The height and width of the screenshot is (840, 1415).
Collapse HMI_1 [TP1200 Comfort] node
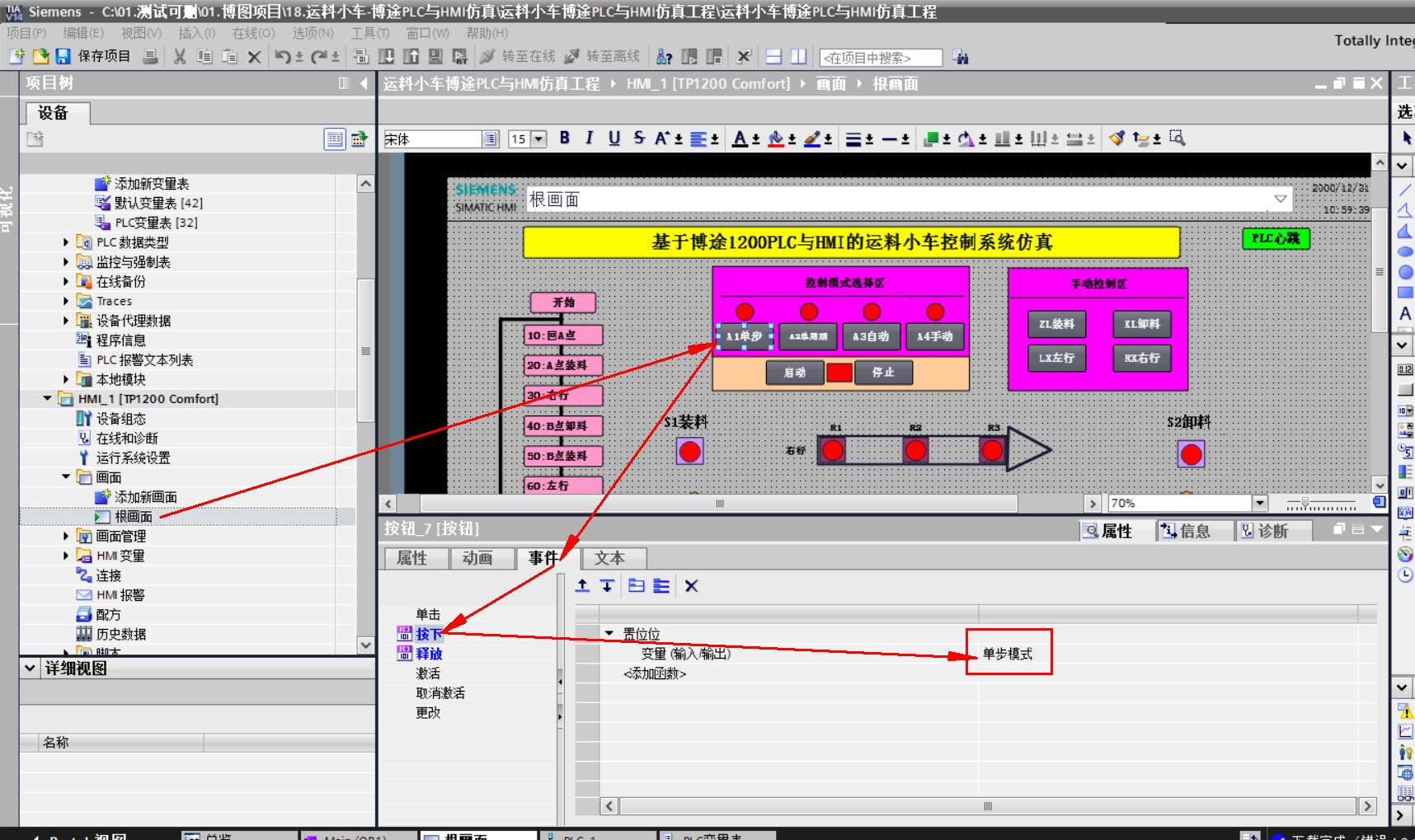click(x=47, y=399)
